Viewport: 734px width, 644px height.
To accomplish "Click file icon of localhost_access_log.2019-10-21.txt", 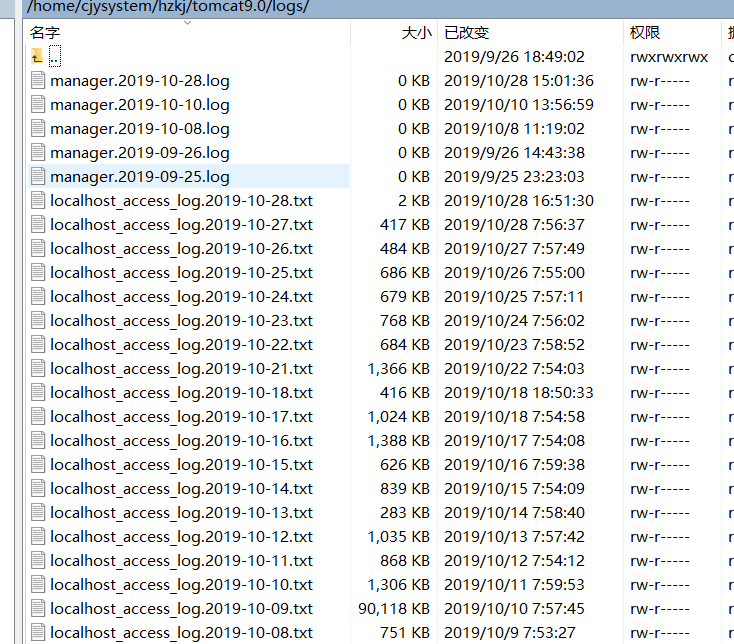I will 38,369.
